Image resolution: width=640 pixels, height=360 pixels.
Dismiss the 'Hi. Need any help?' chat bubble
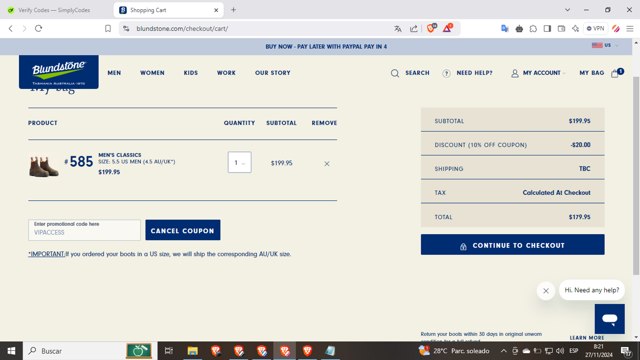[546, 291]
